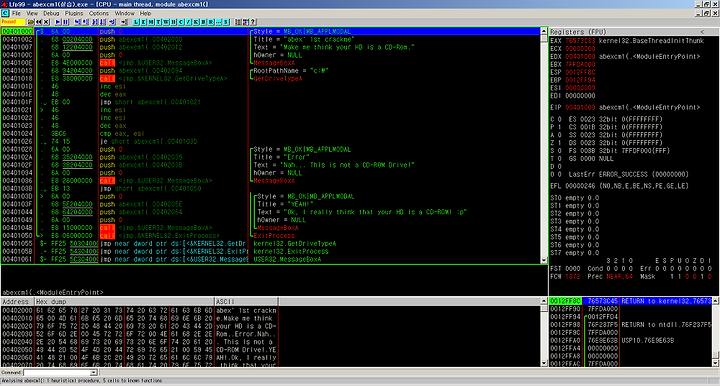Viewport: 720px width, 386px height.
Task: Open the Call stack window (K icon)
Action: (196, 22)
